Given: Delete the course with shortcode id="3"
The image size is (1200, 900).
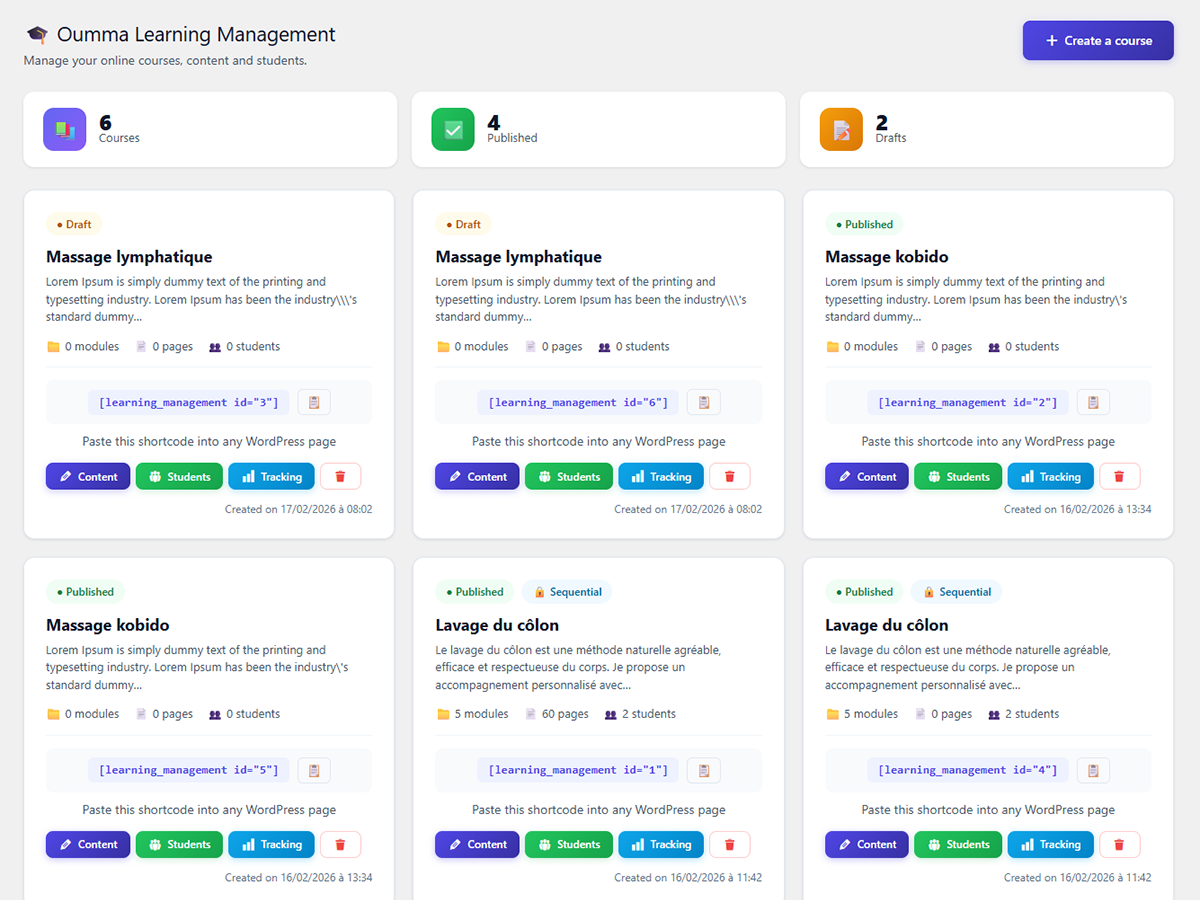Looking at the screenshot, I should [340, 477].
